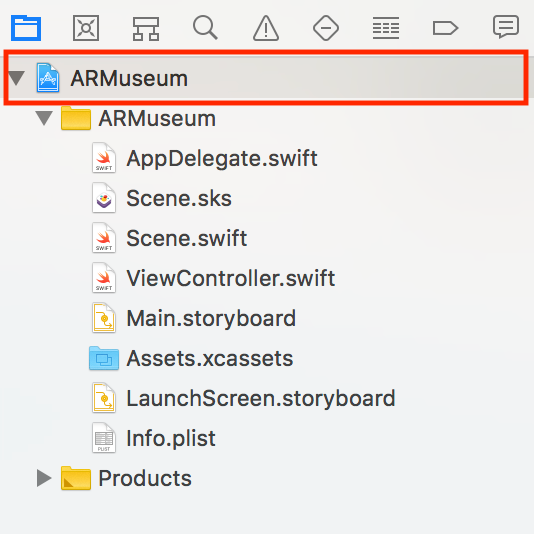Viewport: 534px width, 534px height.
Task: Open the Test navigator diamond icon
Action: (326, 28)
